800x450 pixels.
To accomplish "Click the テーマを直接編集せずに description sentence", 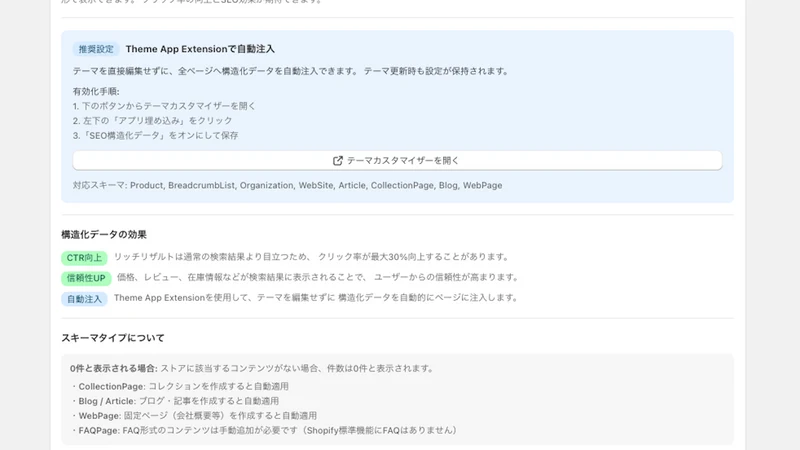I will pyautogui.click(x=291, y=71).
